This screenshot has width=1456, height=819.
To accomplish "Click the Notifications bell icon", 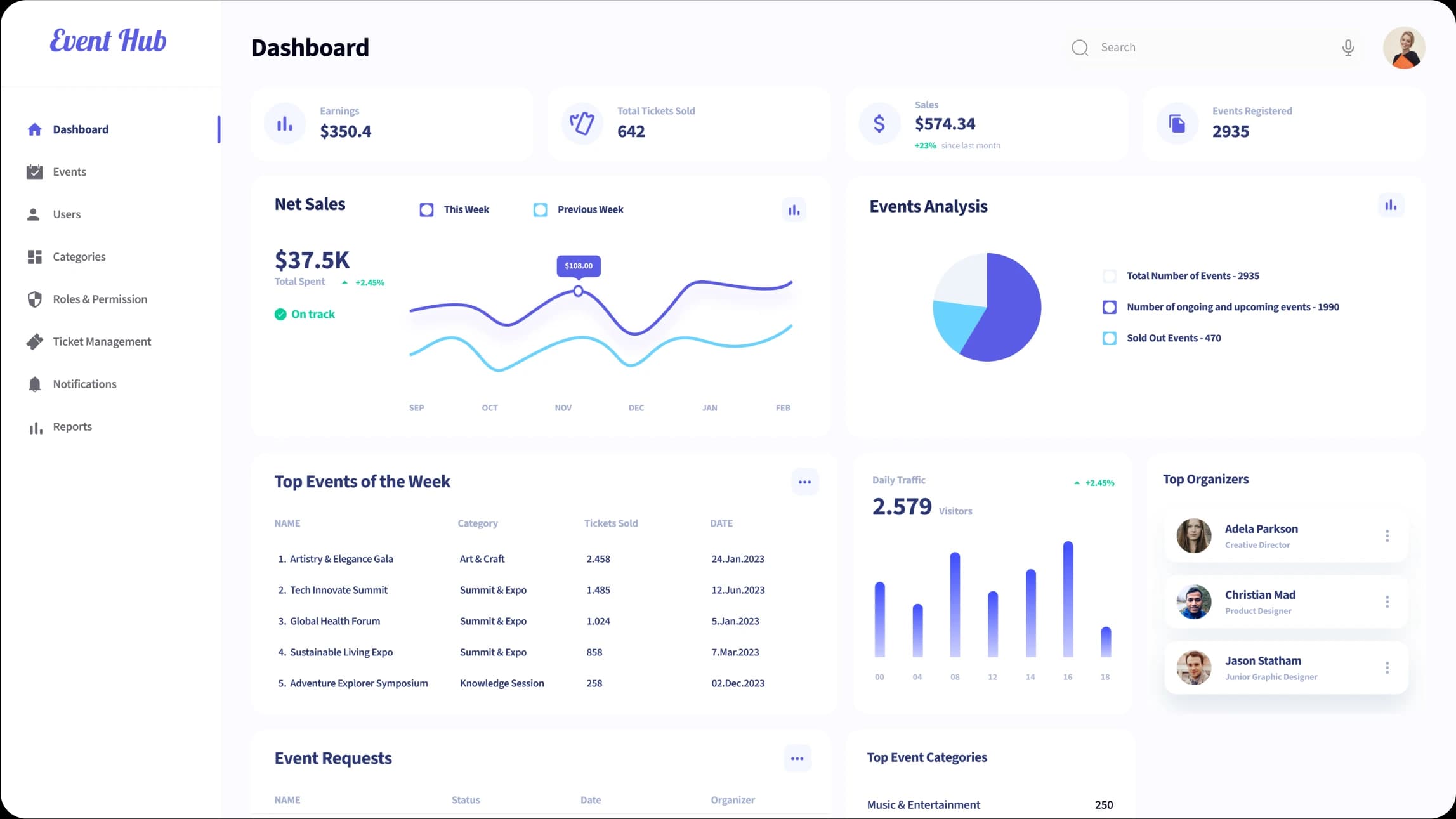I will point(35,384).
